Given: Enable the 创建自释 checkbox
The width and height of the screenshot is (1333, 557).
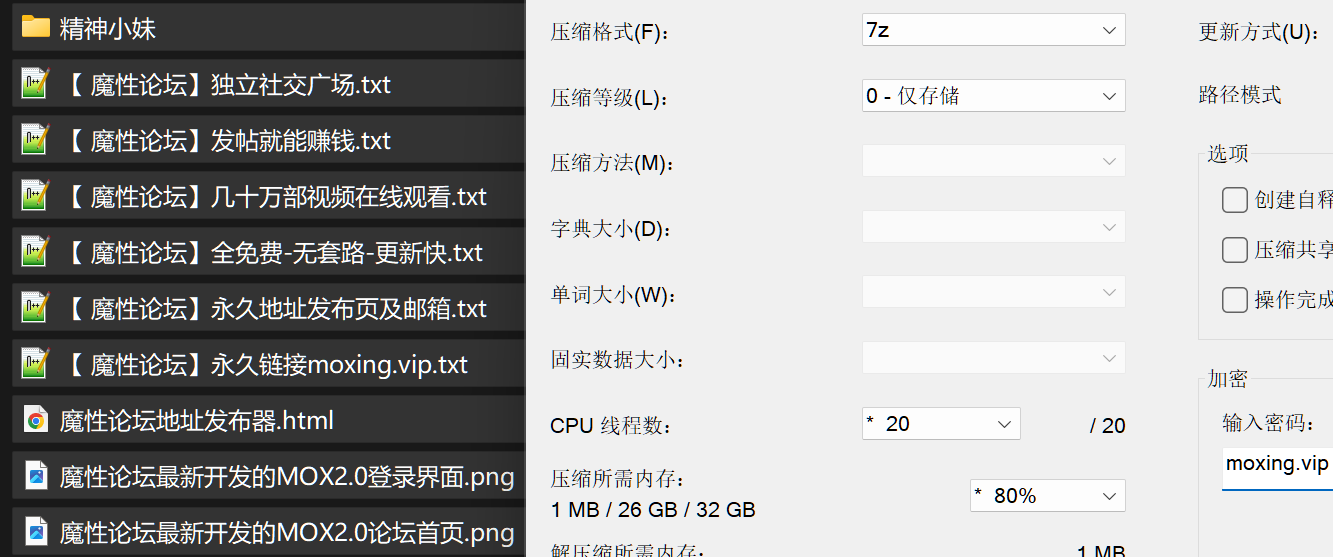Looking at the screenshot, I should tap(1235, 200).
